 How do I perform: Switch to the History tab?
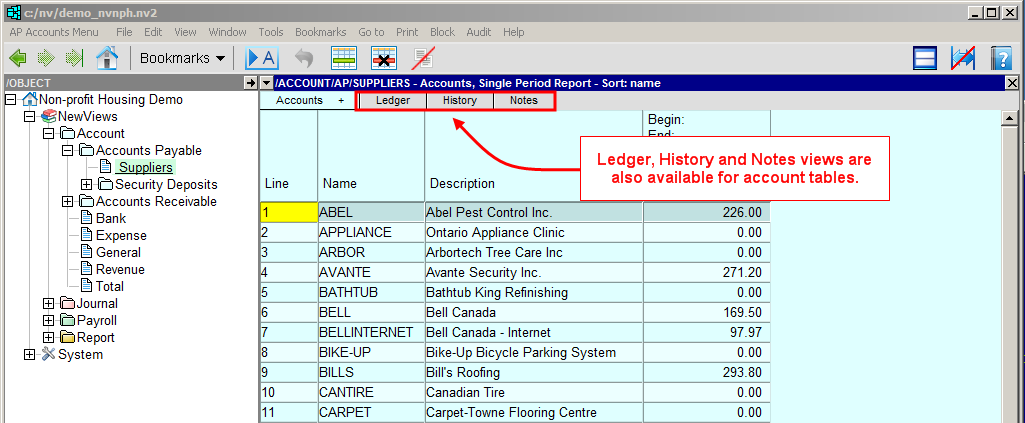460,101
